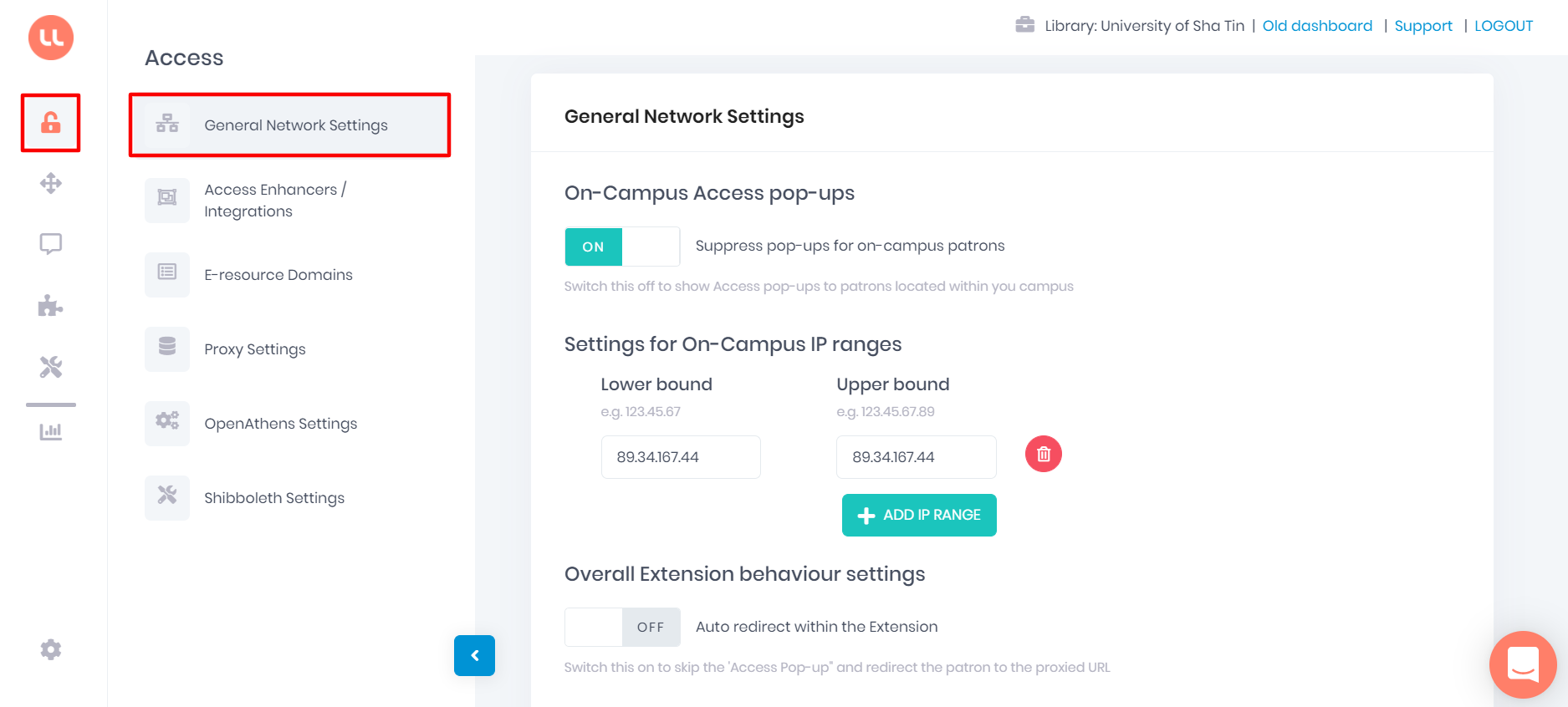This screenshot has width=1568, height=707.
Task: Click the ADD IP RANGE button
Action: [x=918, y=515]
